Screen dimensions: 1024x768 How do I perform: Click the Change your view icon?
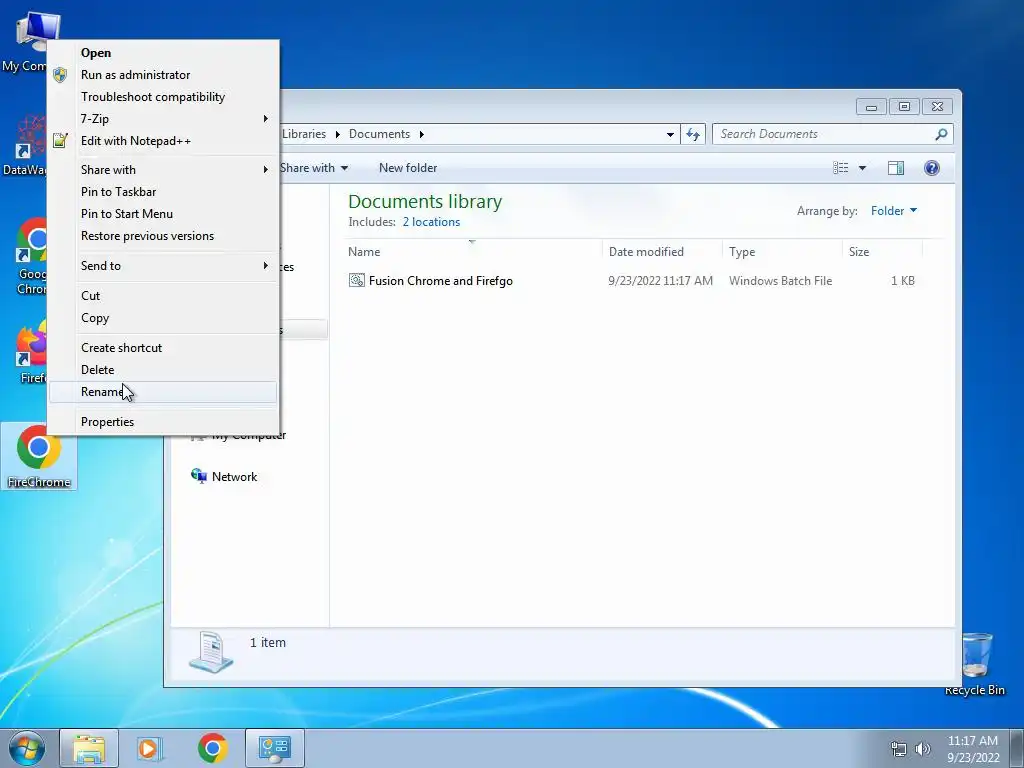840,168
